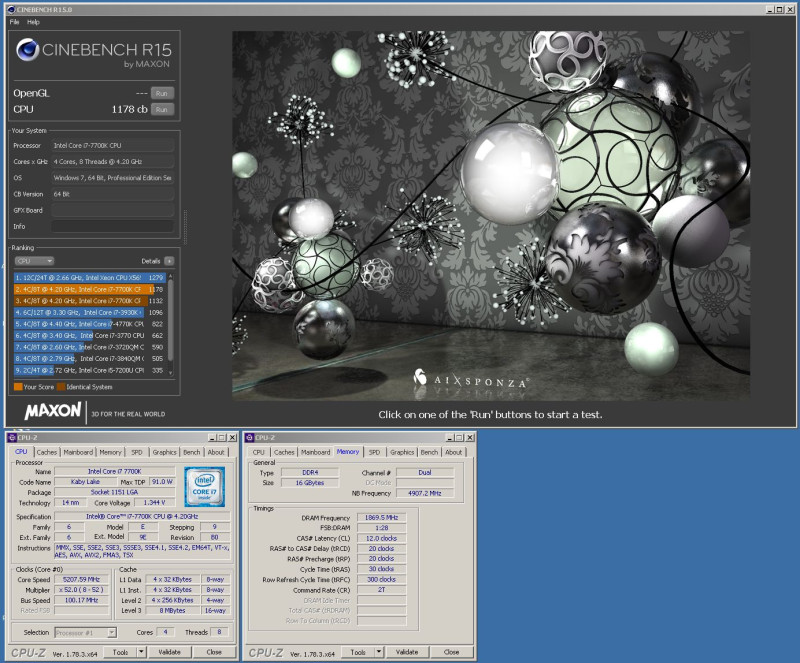Select ranking row 8 Core i7-3840QM
This screenshot has width=800, height=663.
click(89, 359)
